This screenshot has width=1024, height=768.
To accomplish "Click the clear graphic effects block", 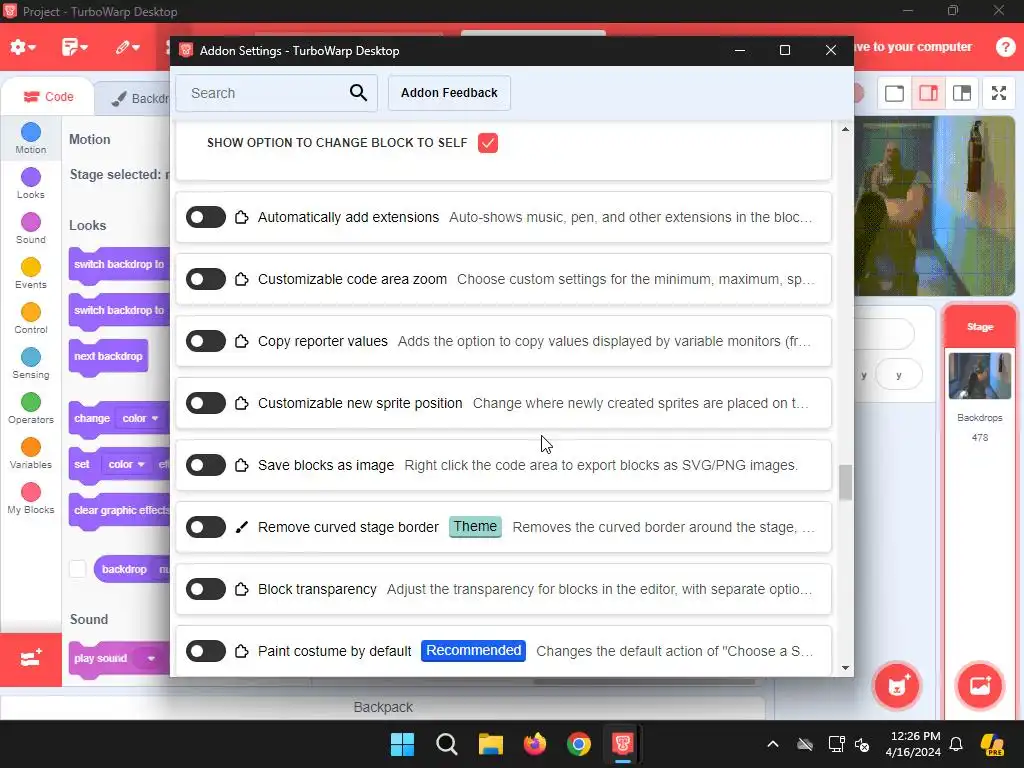I will coord(120,511).
